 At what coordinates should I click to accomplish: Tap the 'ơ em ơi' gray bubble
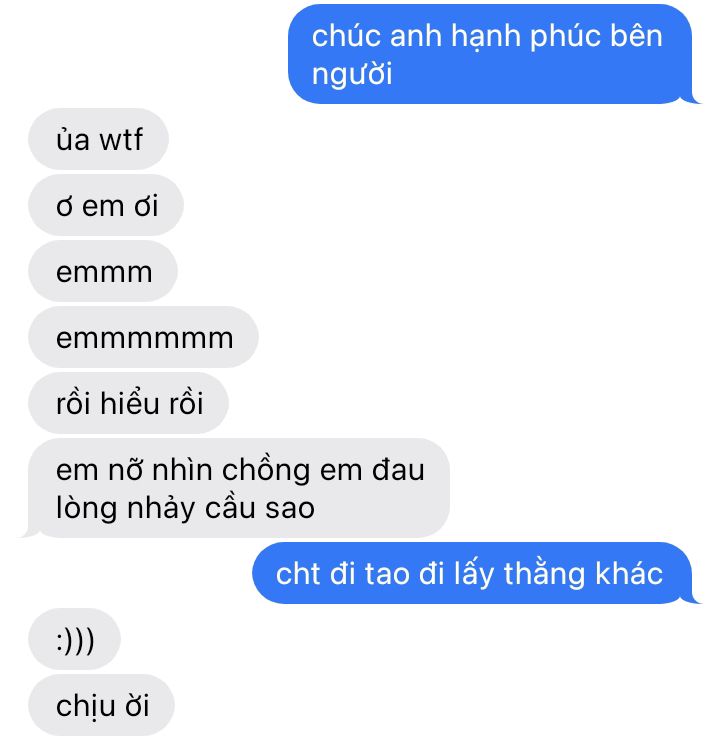[x=106, y=206]
